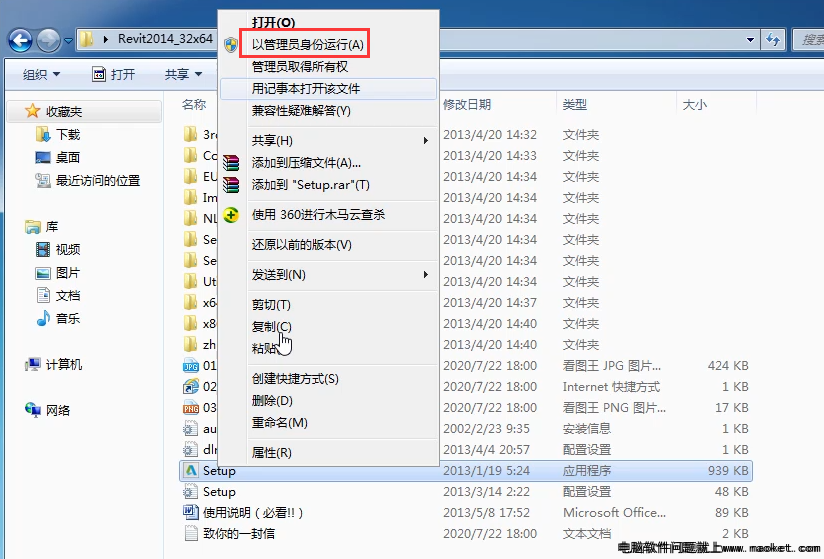Click the Forward navigation arrow
Screen dimensions: 824x559
(48, 40)
